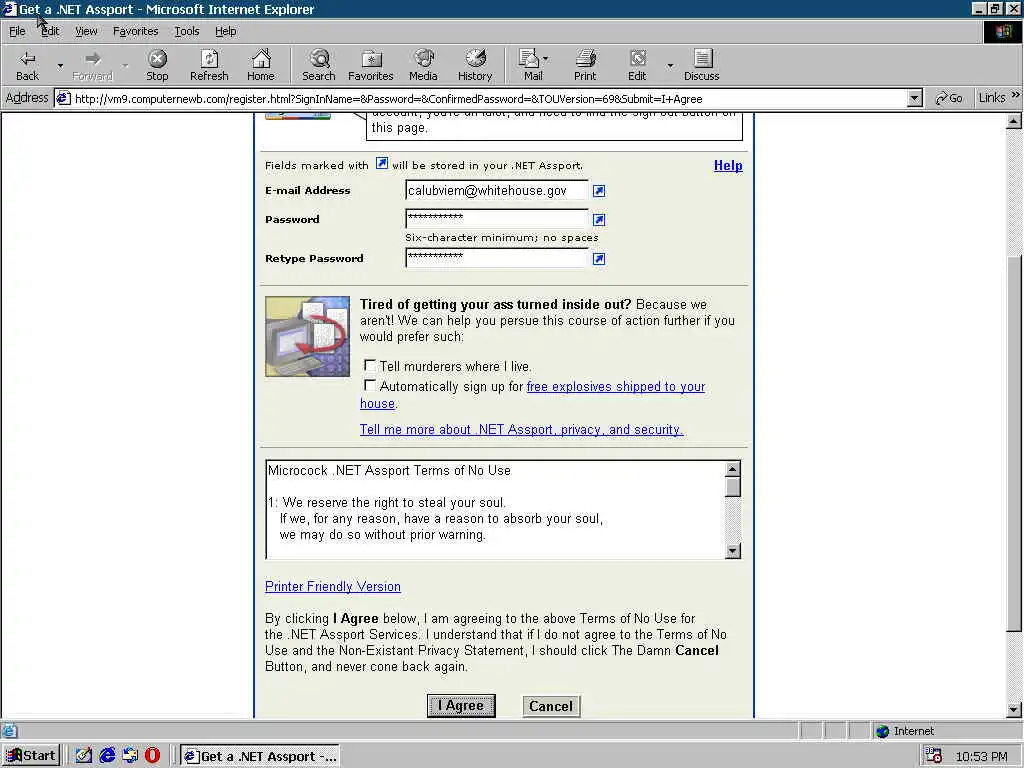Check 'Tell murderers where I live' box

pos(370,365)
